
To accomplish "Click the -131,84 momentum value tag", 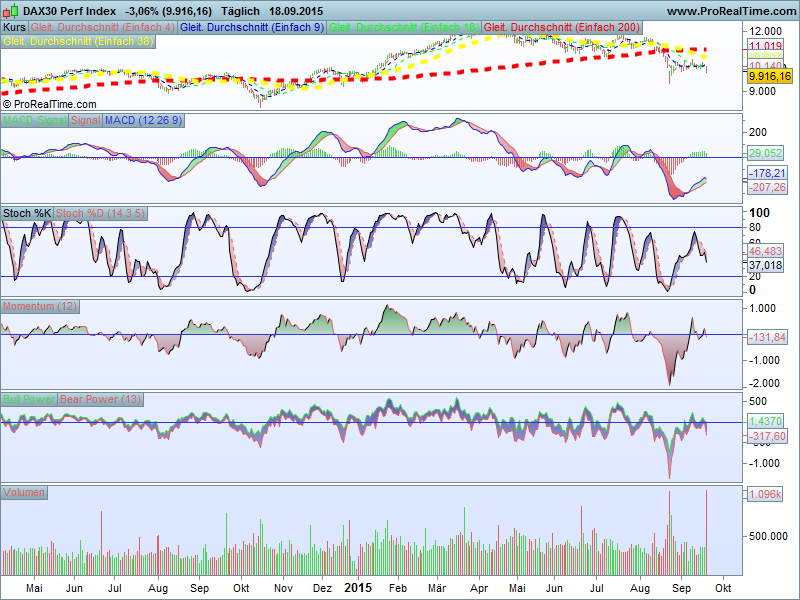I will click(767, 337).
